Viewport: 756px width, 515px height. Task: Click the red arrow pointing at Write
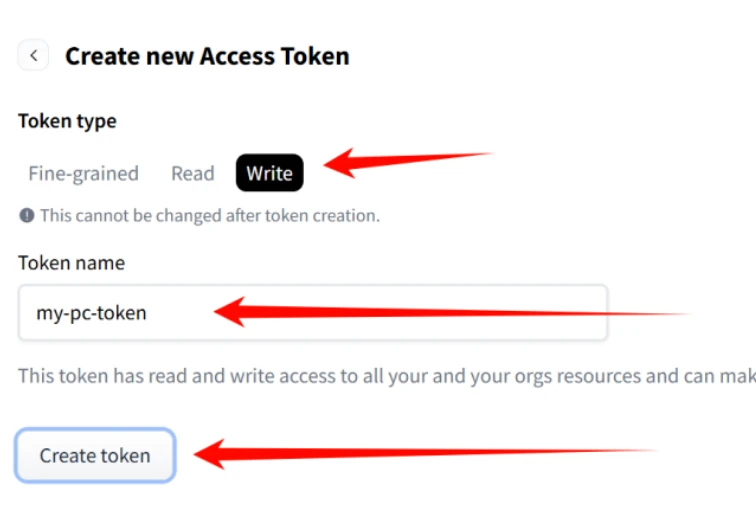click(x=408, y=161)
